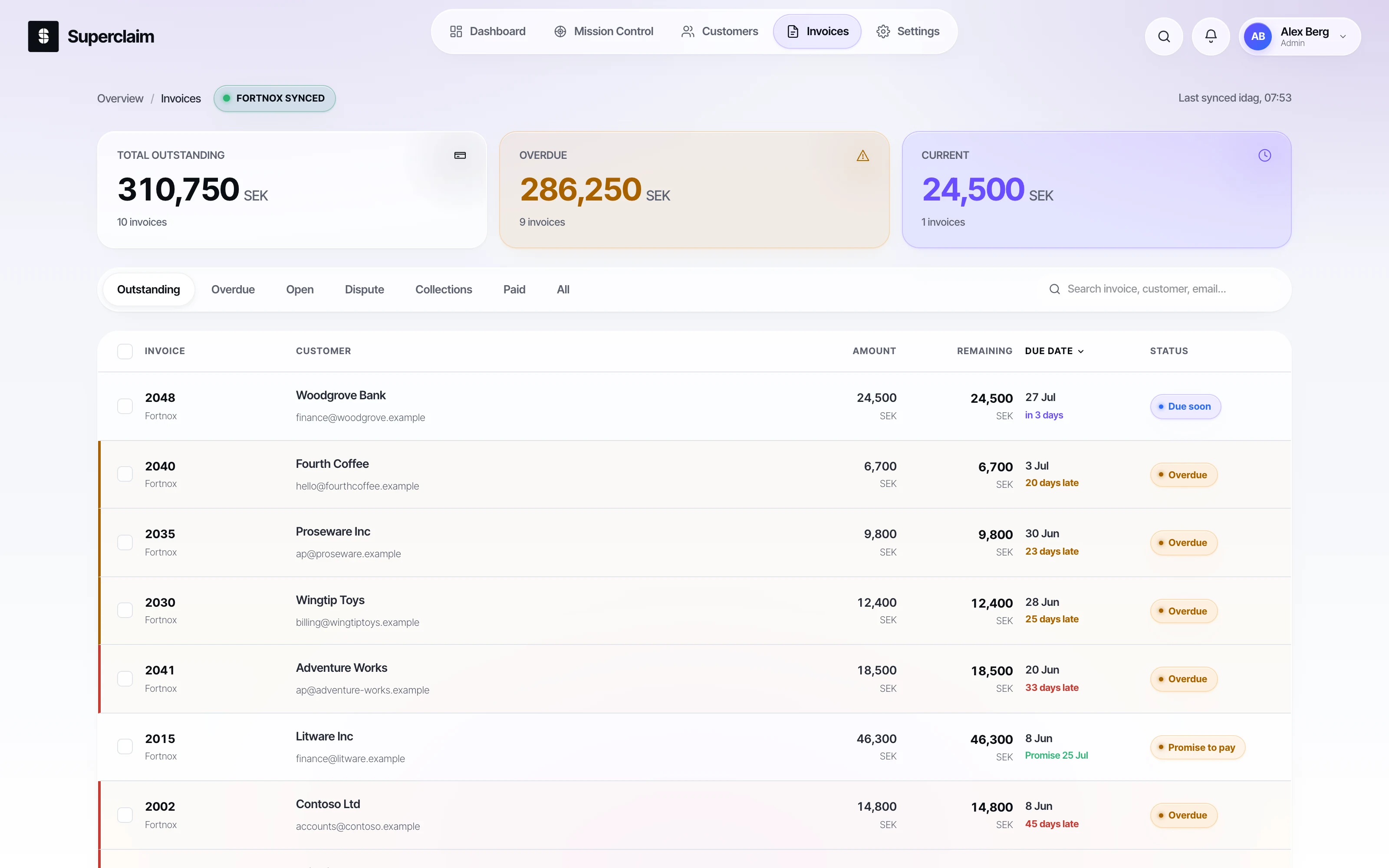Go to Mission Control
The width and height of the screenshot is (1389, 868).
pyautogui.click(x=604, y=32)
